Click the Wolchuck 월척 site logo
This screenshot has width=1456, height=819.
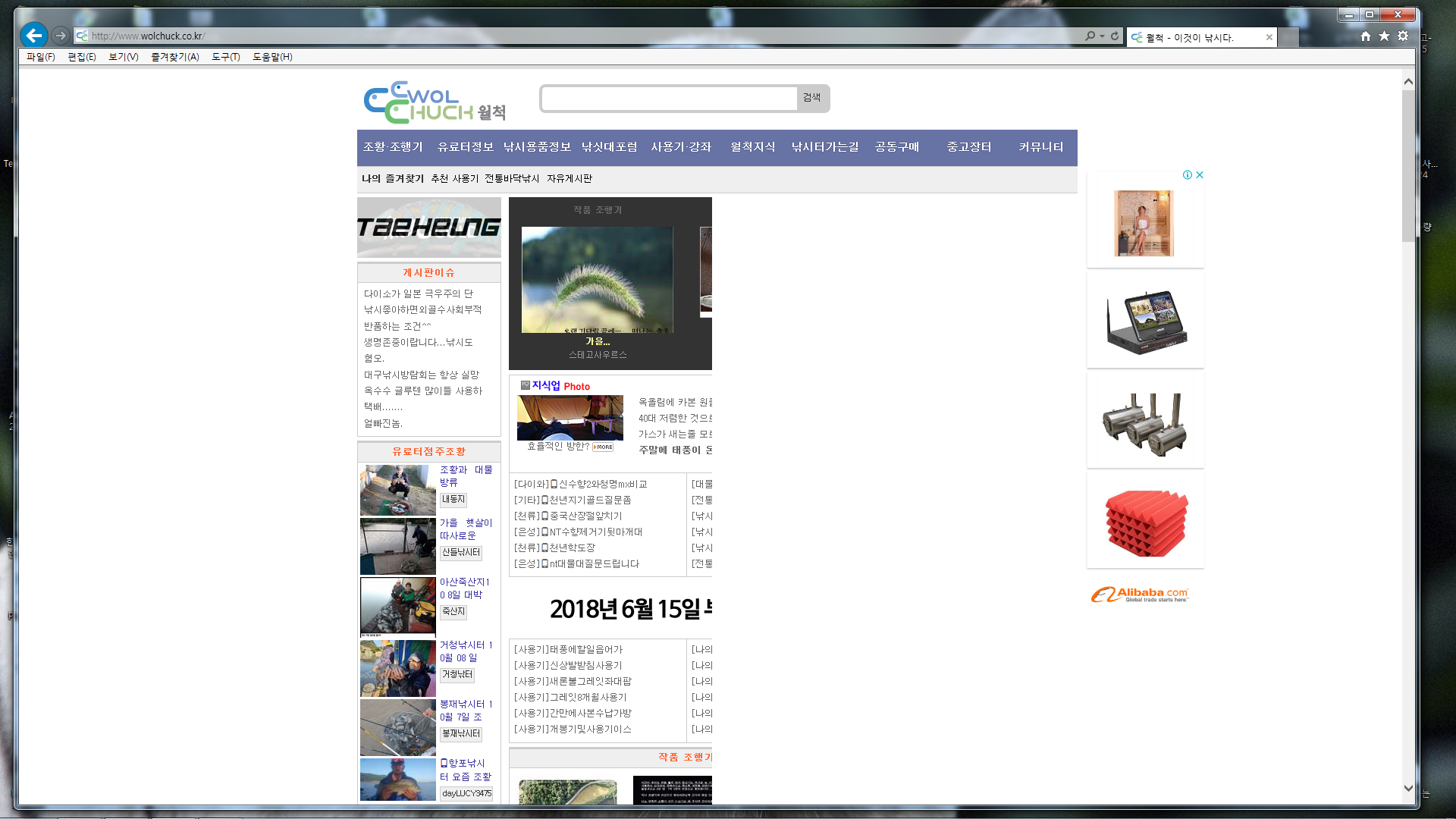pyautogui.click(x=435, y=102)
